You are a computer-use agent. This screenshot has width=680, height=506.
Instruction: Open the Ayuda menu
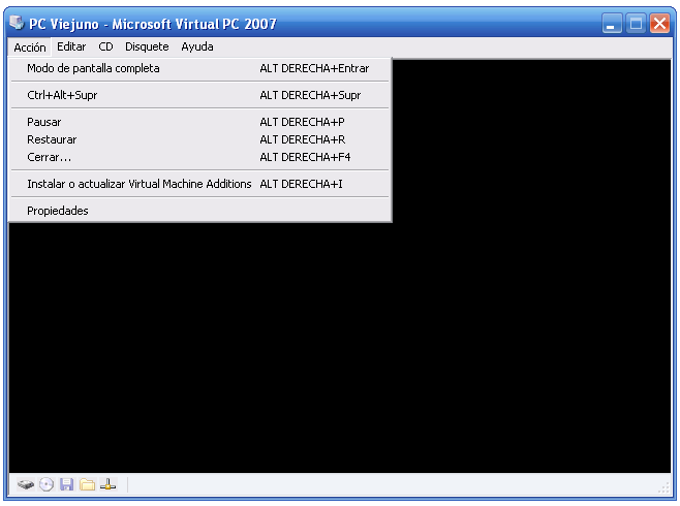197,46
